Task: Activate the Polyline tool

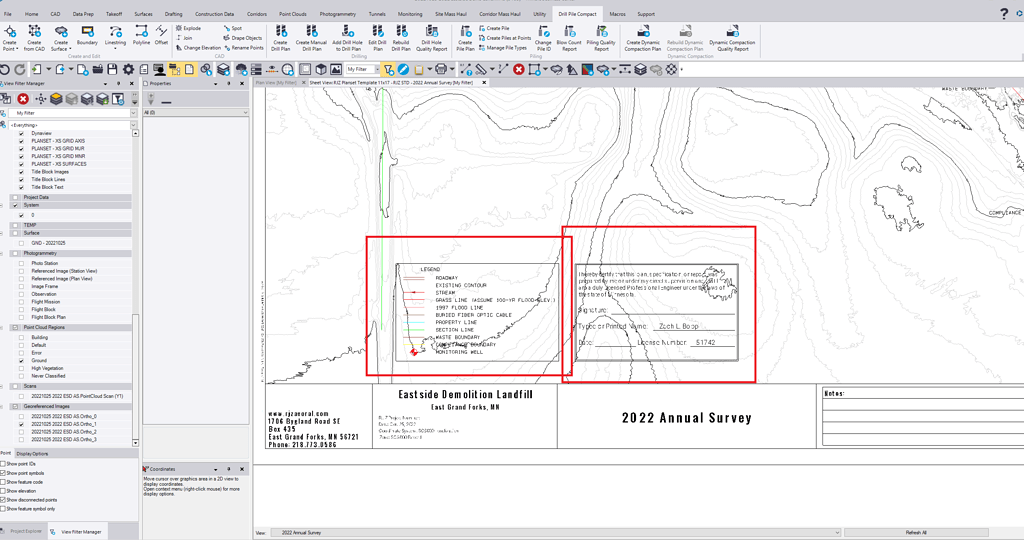Action: click(x=141, y=35)
